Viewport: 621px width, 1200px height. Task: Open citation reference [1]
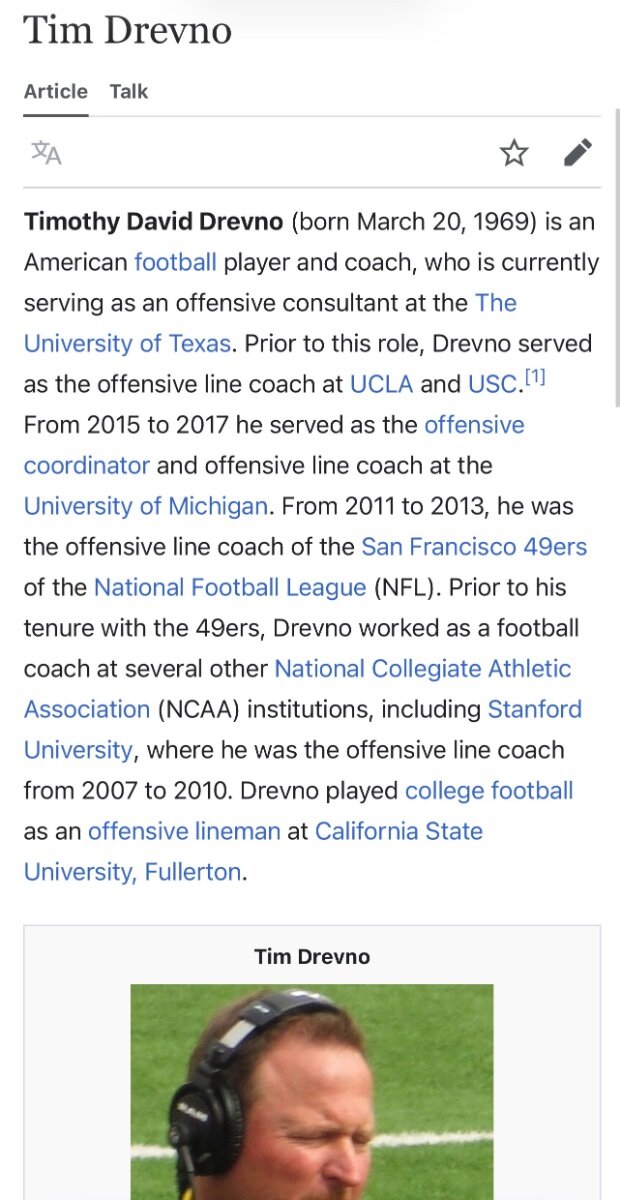pyautogui.click(x=535, y=378)
